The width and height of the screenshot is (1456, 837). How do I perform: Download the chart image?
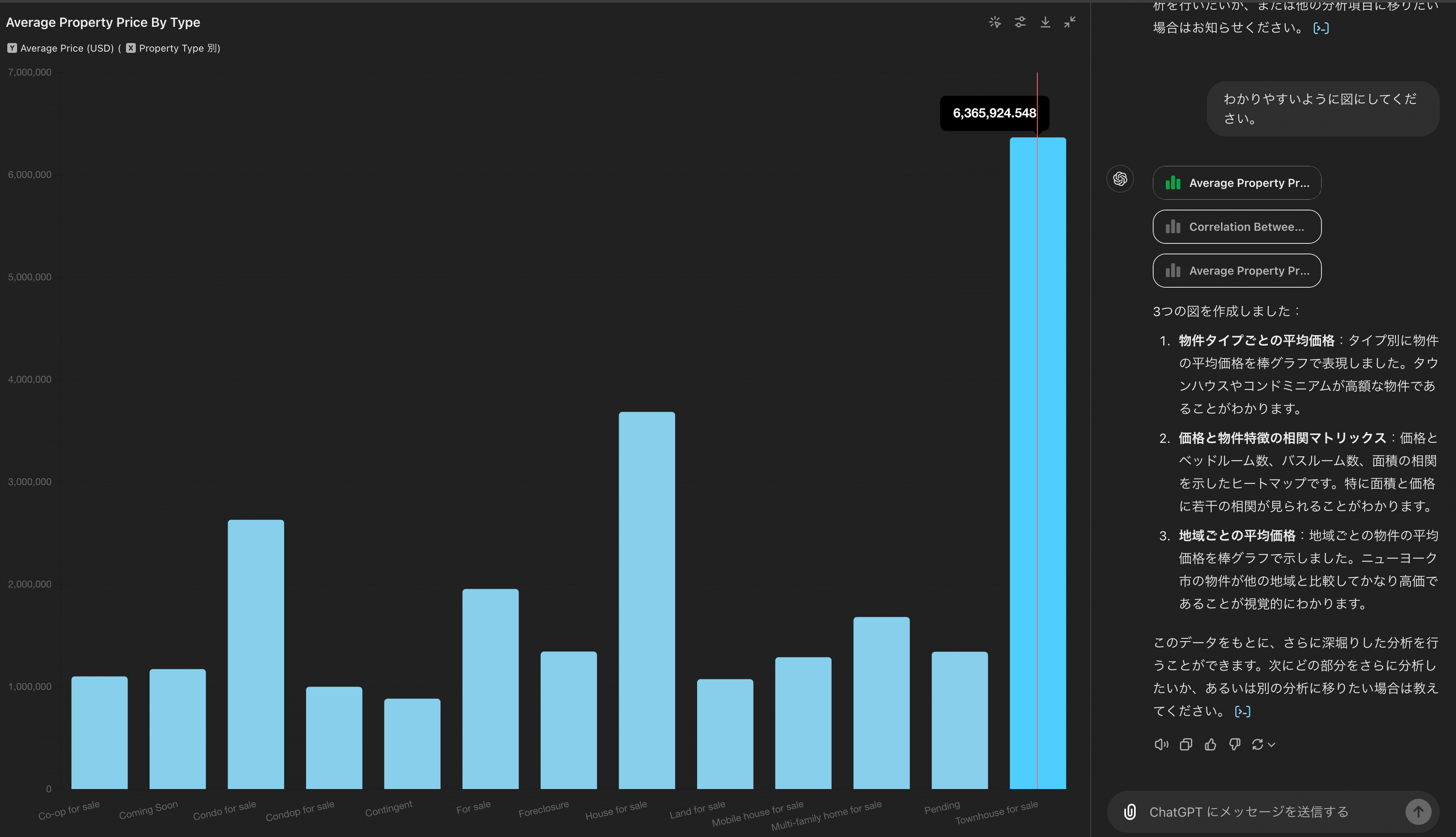[x=1045, y=22]
